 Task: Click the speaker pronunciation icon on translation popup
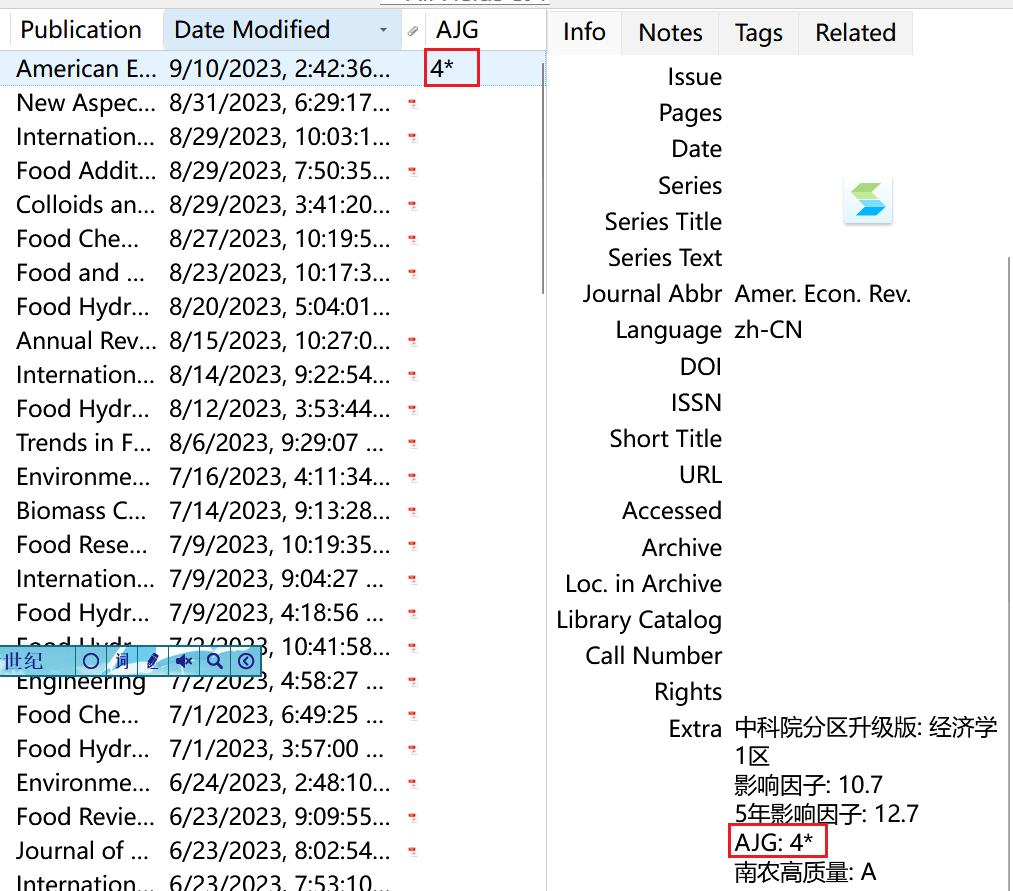coord(183,661)
